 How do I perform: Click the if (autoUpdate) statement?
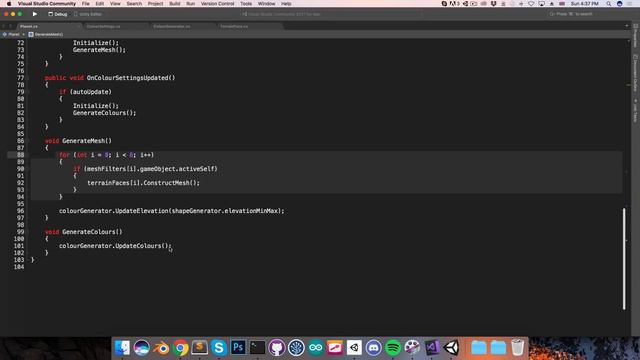click(85, 92)
